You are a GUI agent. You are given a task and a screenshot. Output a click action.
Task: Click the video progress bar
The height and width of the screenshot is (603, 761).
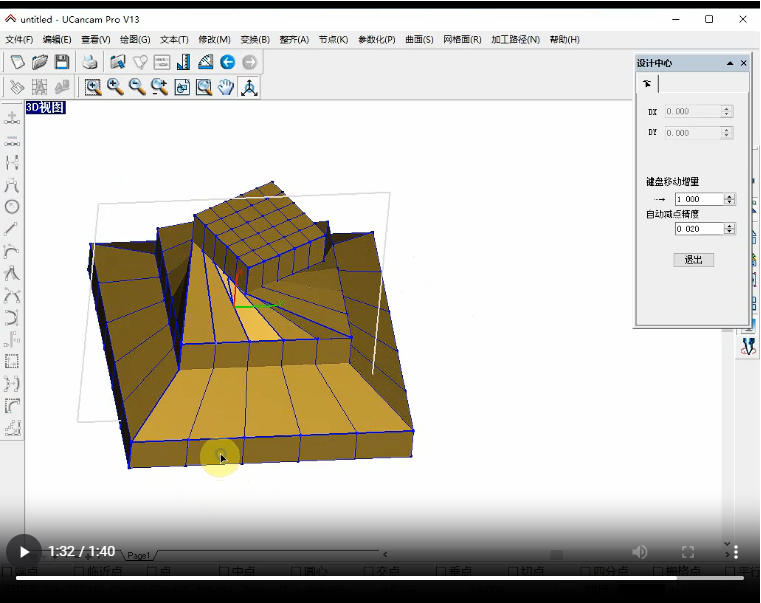[380, 577]
